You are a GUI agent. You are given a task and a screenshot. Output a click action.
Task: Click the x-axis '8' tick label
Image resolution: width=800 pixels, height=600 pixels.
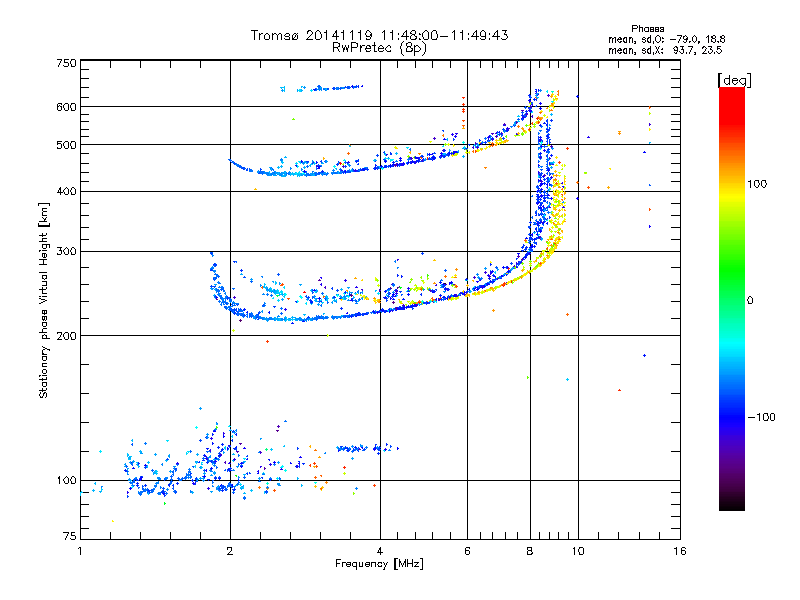[530, 551]
